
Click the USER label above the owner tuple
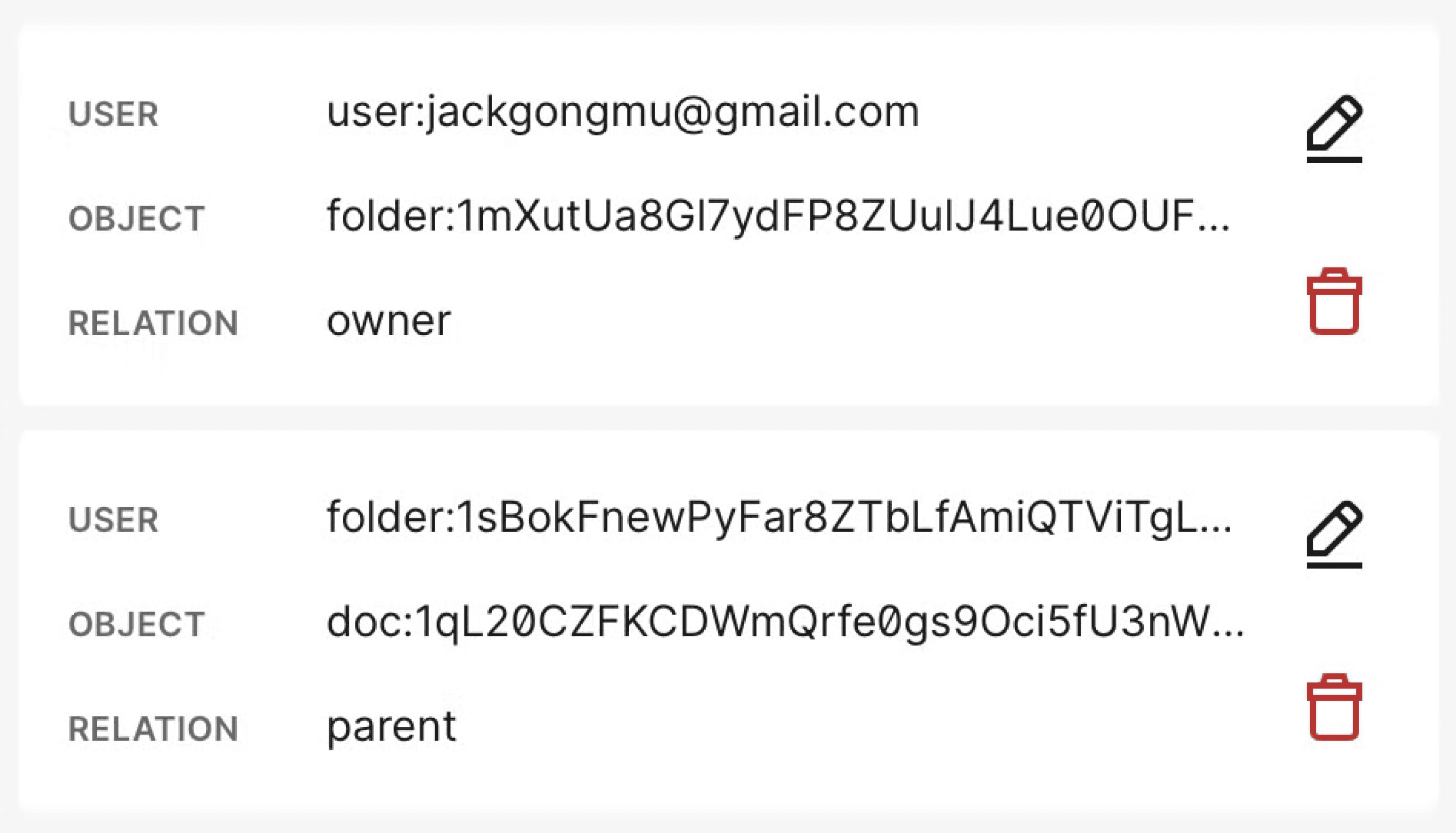pos(113,114)
